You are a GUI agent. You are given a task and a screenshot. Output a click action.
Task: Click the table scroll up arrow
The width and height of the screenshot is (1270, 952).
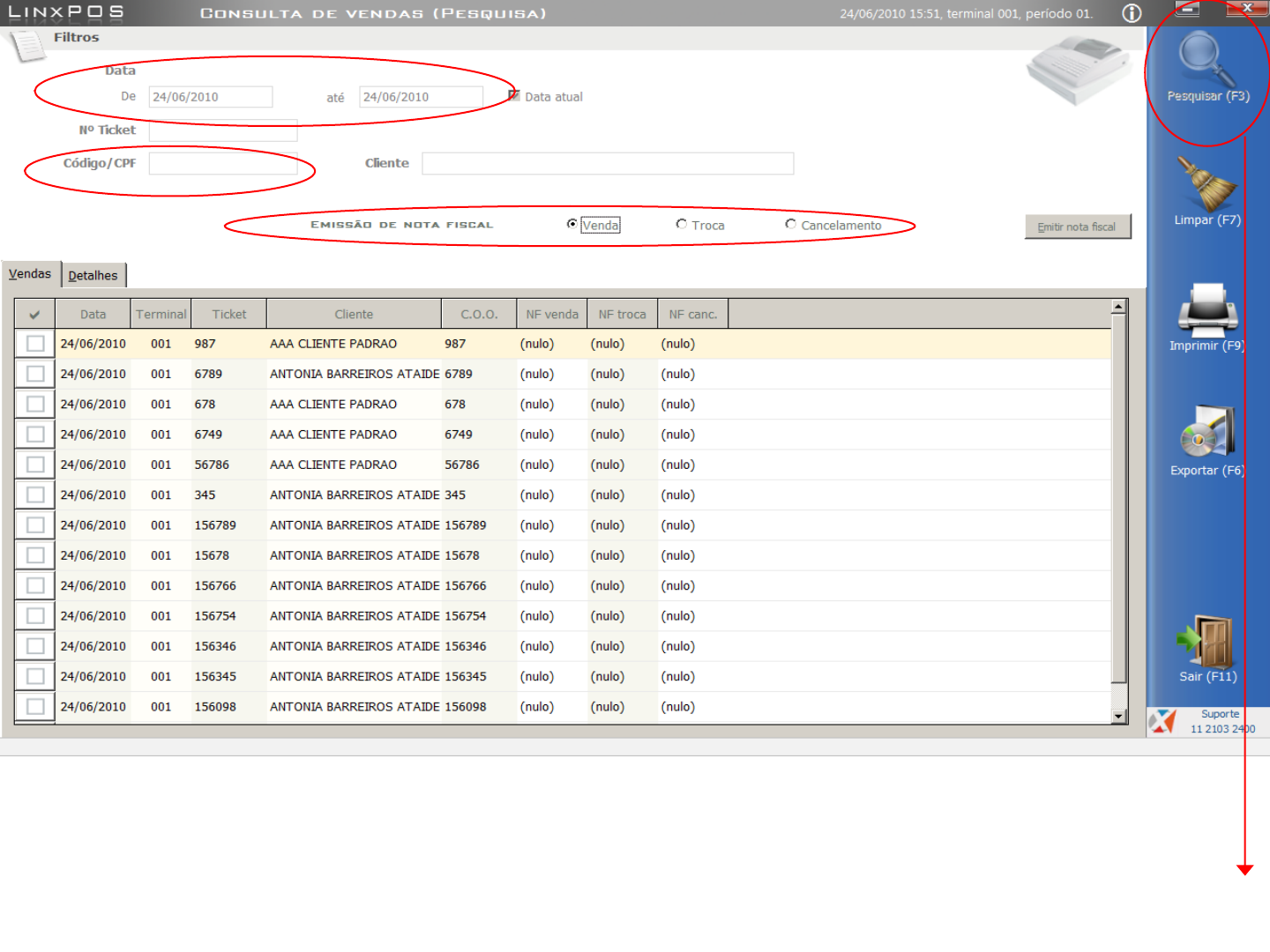point(1118,308)
